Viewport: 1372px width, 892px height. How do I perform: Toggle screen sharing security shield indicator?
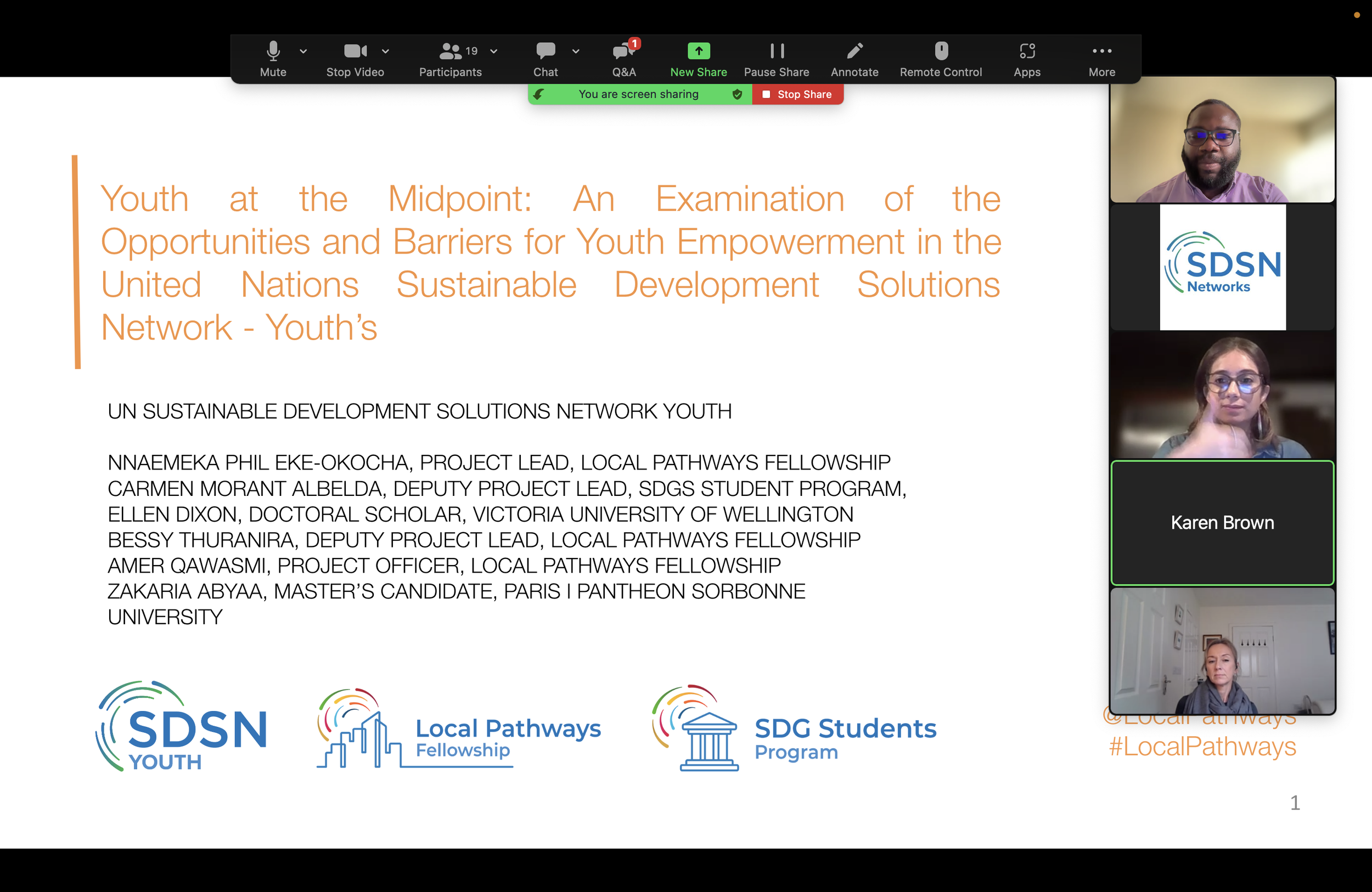pyautogui.click(x=736, y=94)
